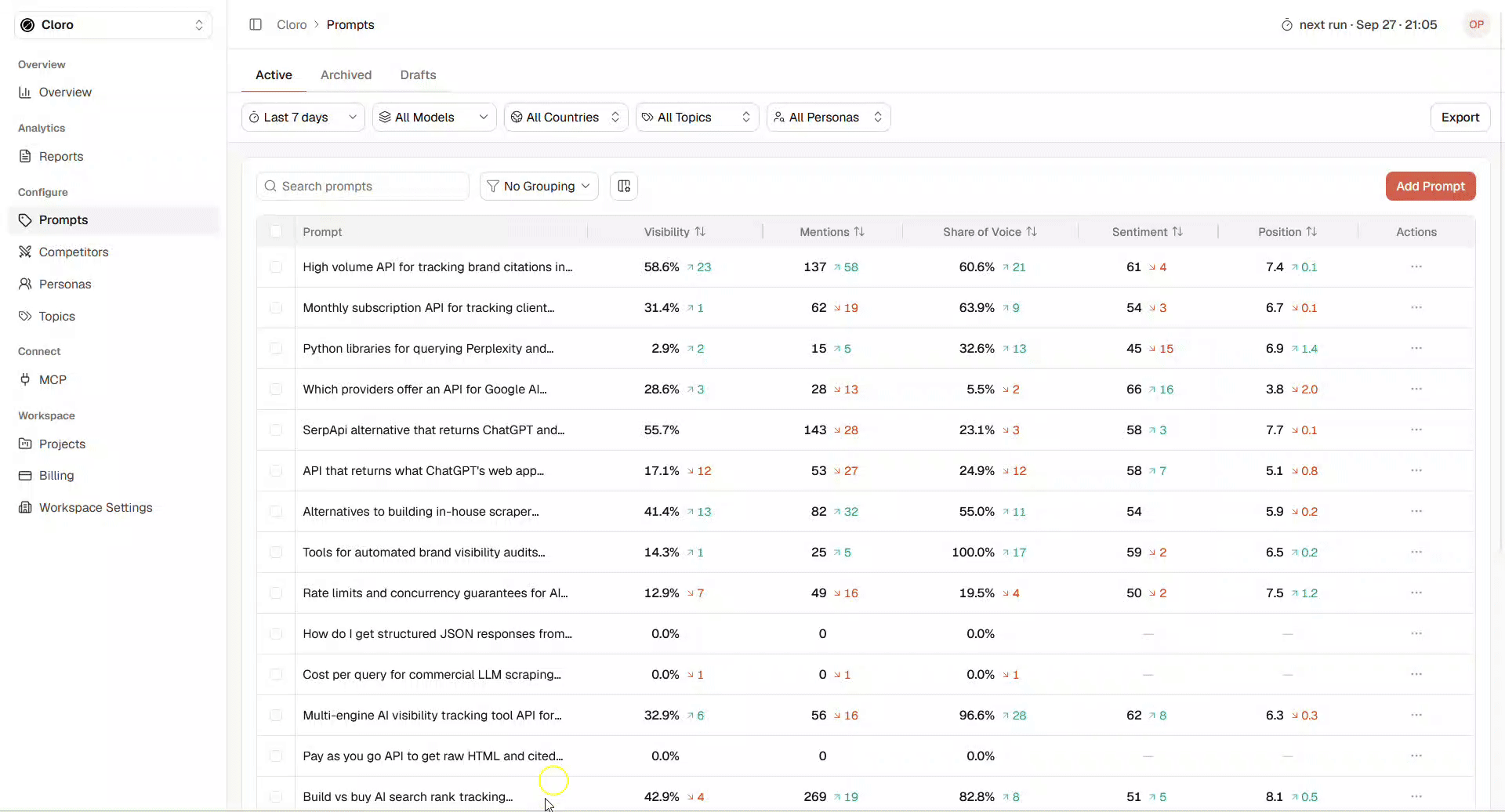
Task: Check the Monthly subscription API prompt row
Action: pyautogui.click(x=276, y=307)
